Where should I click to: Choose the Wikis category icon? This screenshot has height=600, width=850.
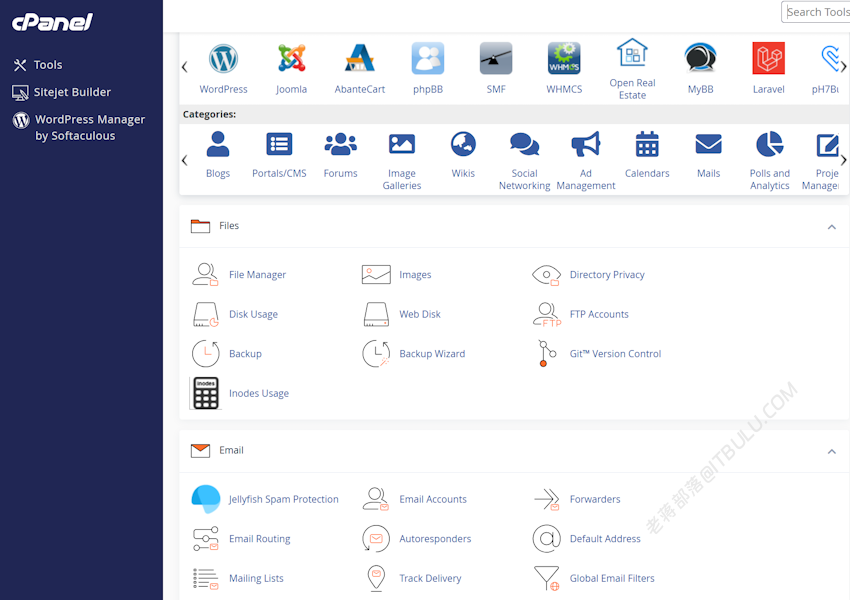pos(463,144)
